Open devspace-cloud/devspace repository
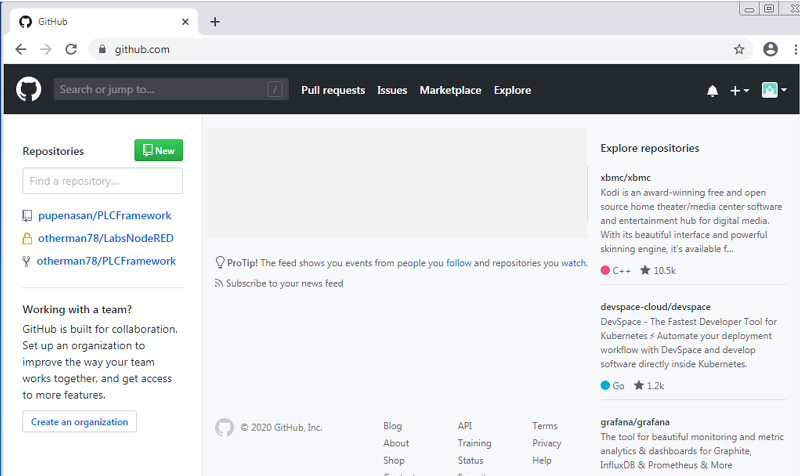This screenshot has height=476, width=800. coord(656,307)
